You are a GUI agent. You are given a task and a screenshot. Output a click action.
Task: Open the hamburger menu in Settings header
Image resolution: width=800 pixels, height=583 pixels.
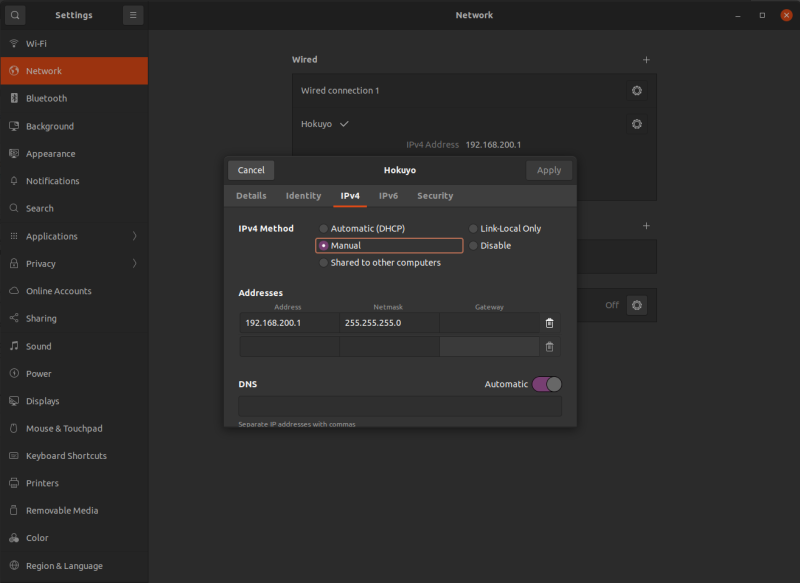click(x=133, y=15)
